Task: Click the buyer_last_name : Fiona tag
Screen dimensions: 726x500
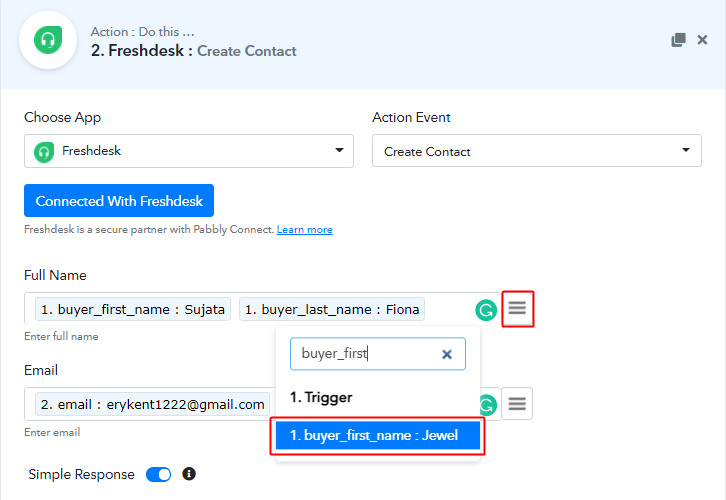Action: tap(332, 309)
